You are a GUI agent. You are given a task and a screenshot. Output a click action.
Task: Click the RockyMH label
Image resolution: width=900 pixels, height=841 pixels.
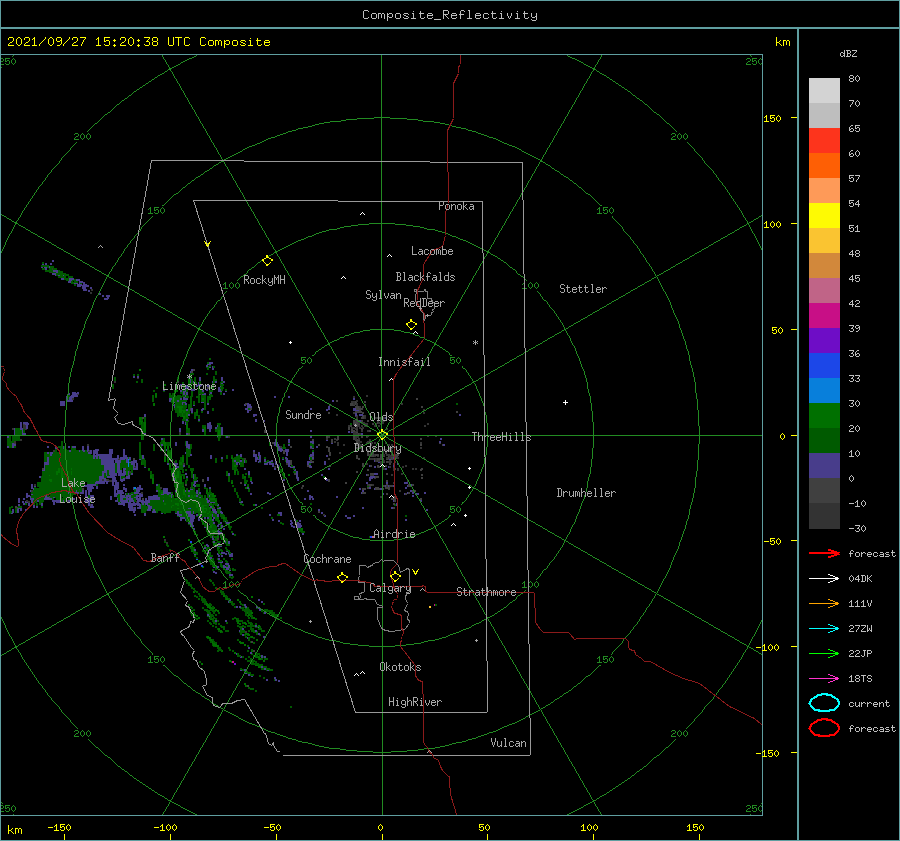click(264, 280)
